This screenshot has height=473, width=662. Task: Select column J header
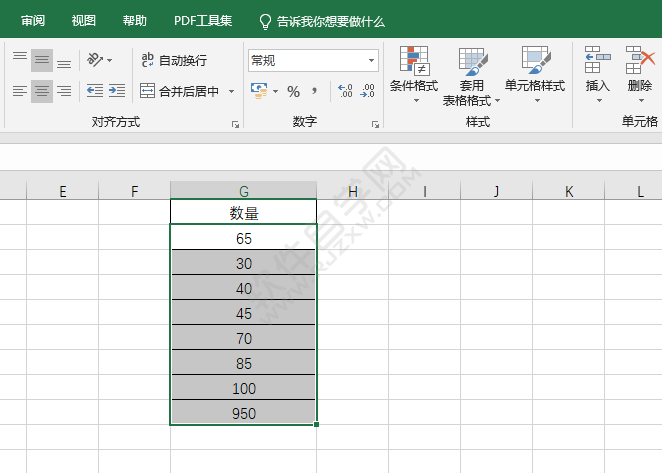[x=496, y=191]
